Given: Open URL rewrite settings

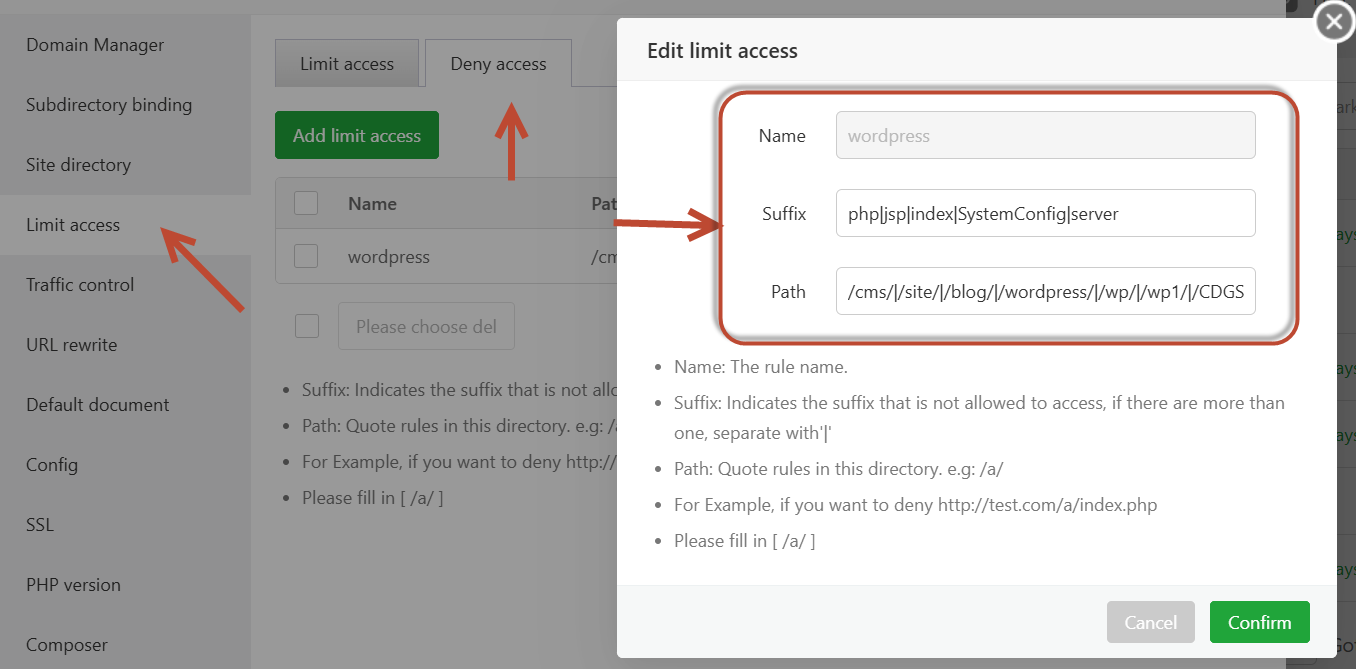Looking at the screenshot, I should [71, 345].
